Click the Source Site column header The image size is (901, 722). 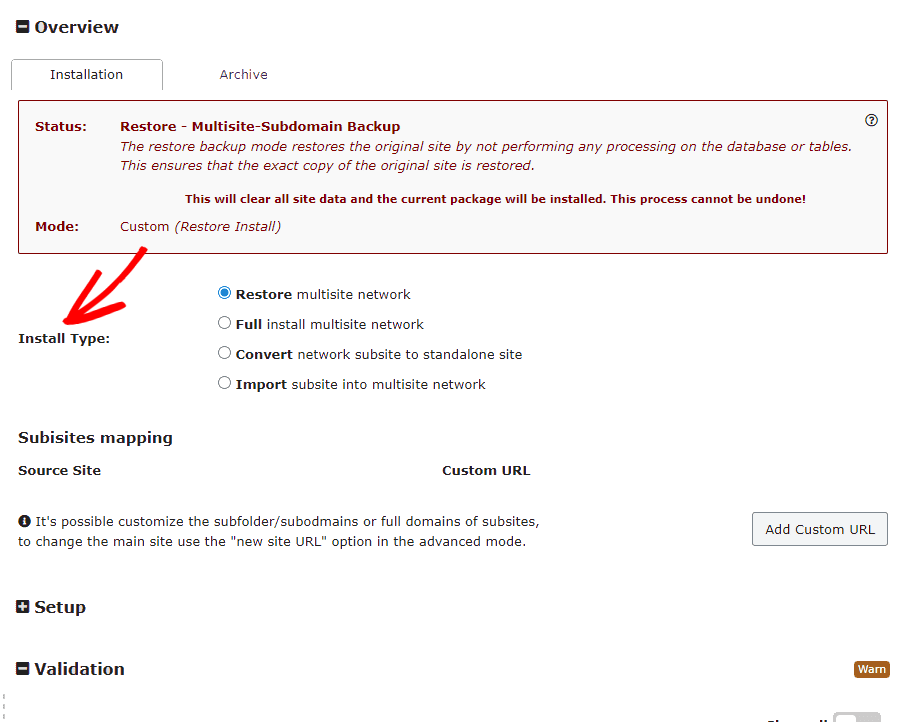pos(59,470)
